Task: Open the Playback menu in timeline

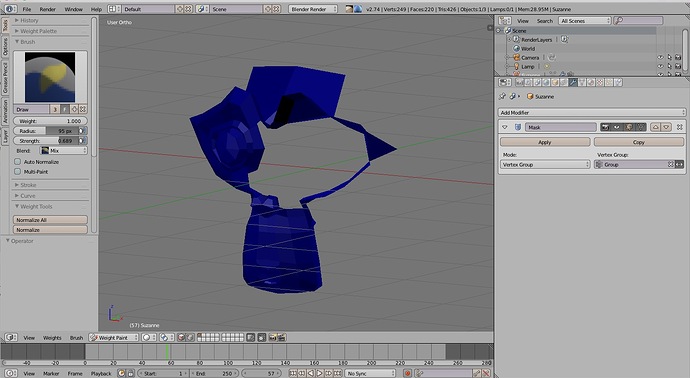Action: pos(101,373)
